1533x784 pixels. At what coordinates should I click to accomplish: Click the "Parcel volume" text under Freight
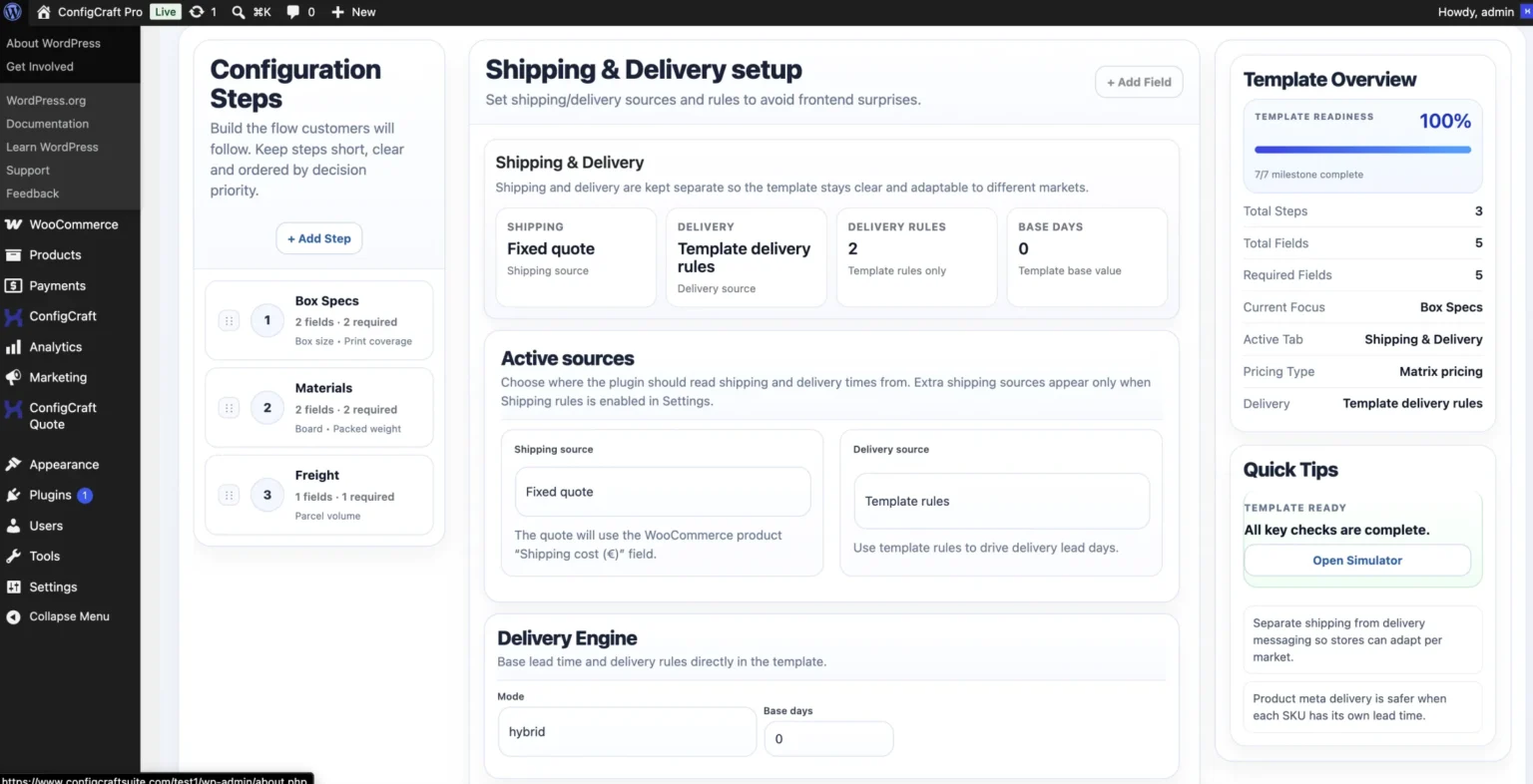click(327, 516)
